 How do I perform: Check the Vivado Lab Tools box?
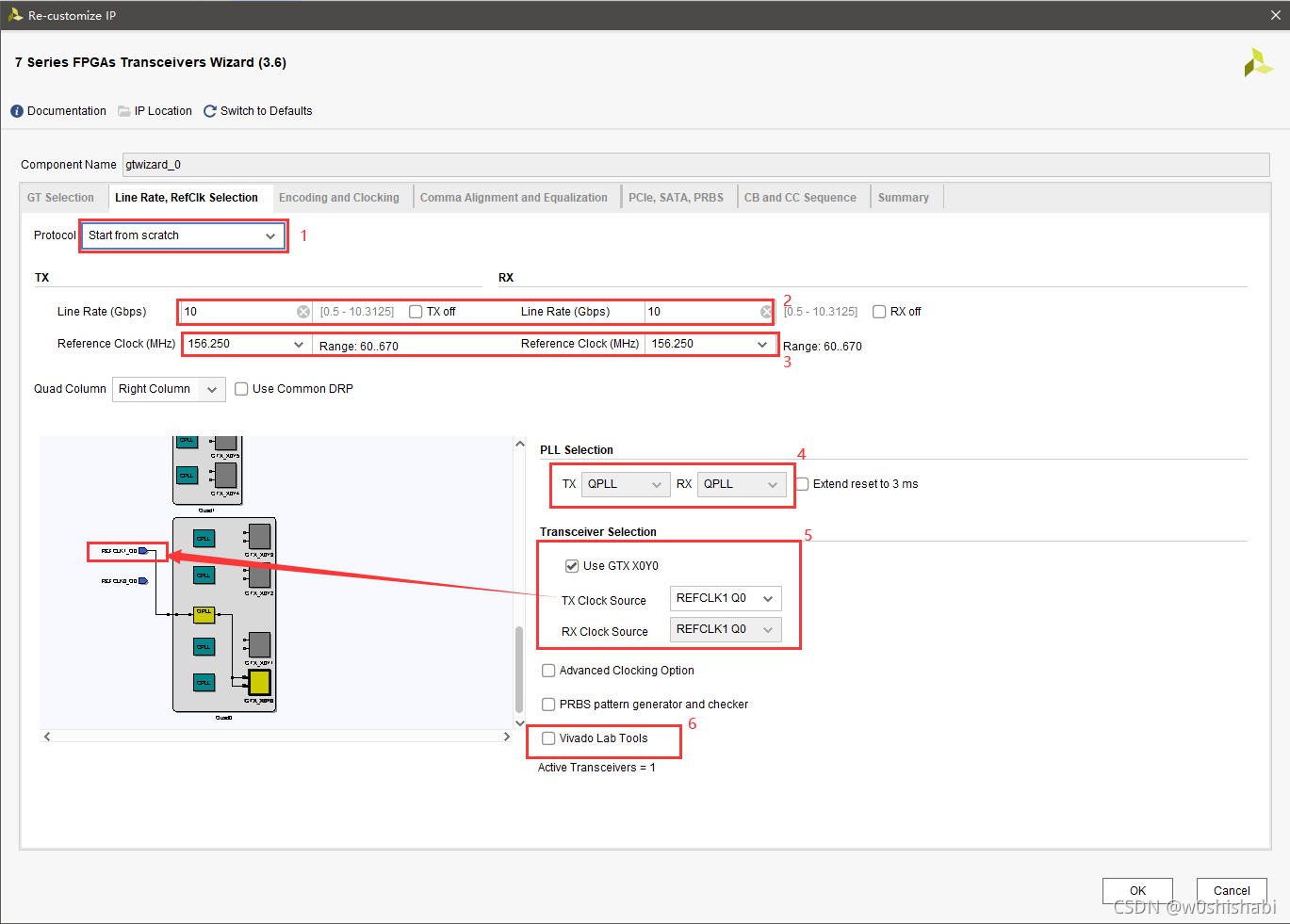pyautogui.click(x=548, y=738)
